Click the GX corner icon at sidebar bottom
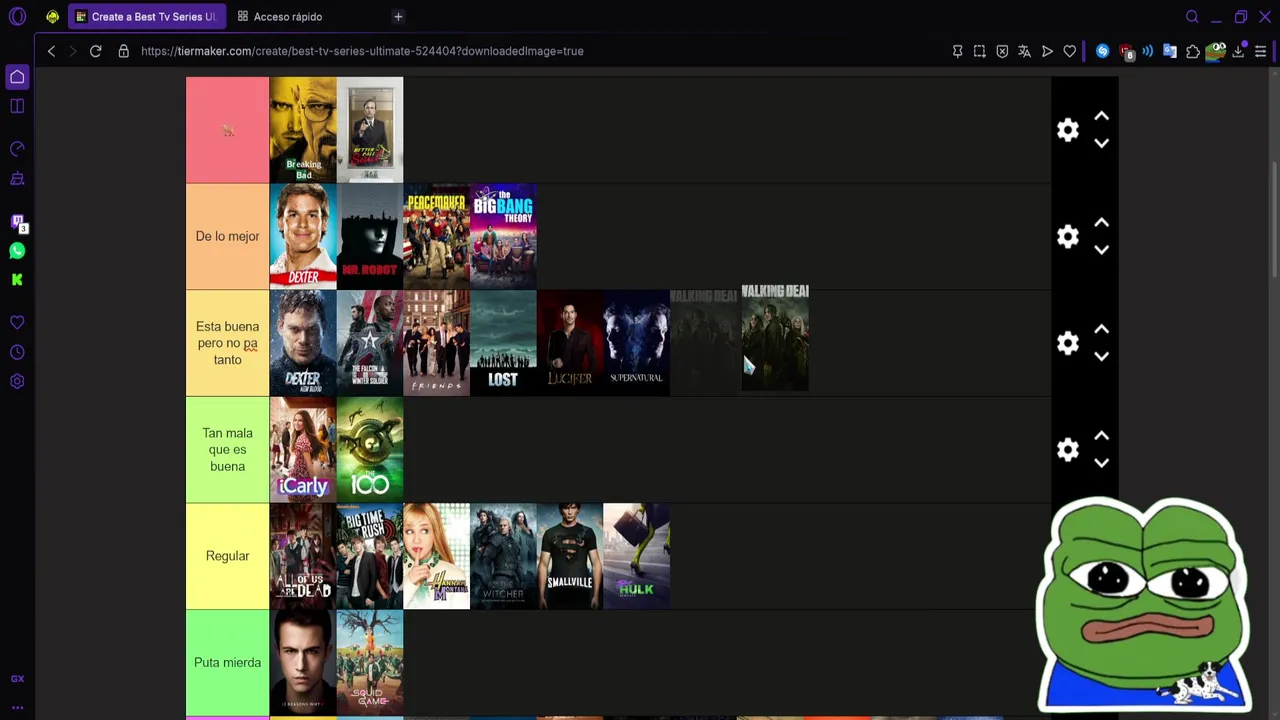Viewport: 1280px width, 720px height. point(17,679)
